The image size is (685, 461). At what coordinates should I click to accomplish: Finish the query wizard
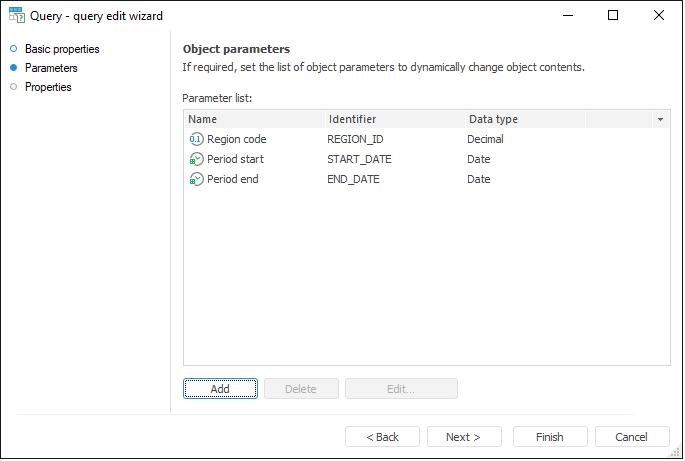(550, 437)
